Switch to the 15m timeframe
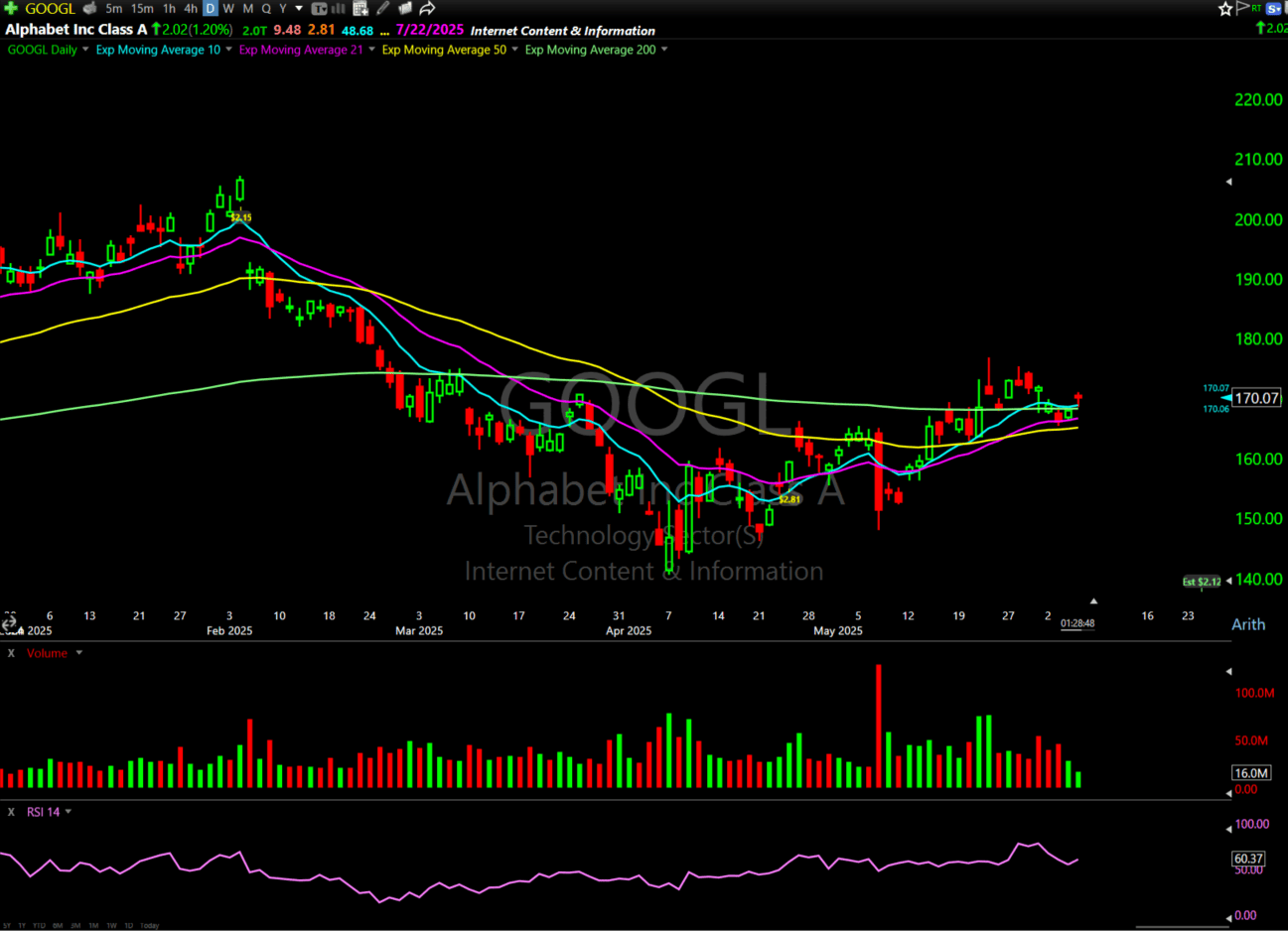Screen dimensions: 1288x931 142,9
